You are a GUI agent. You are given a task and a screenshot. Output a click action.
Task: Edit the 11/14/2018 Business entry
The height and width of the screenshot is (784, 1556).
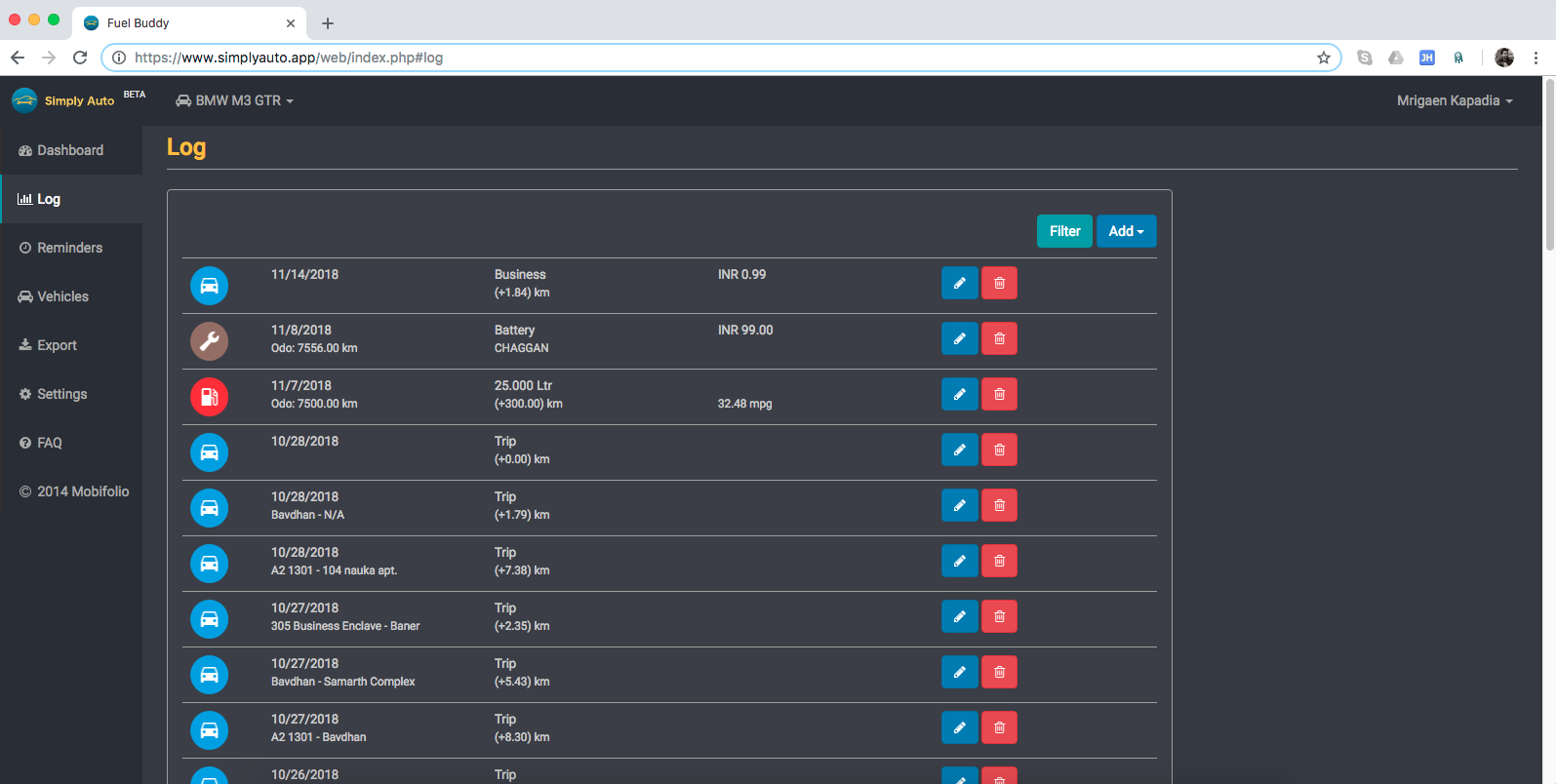tap(959, 283)
